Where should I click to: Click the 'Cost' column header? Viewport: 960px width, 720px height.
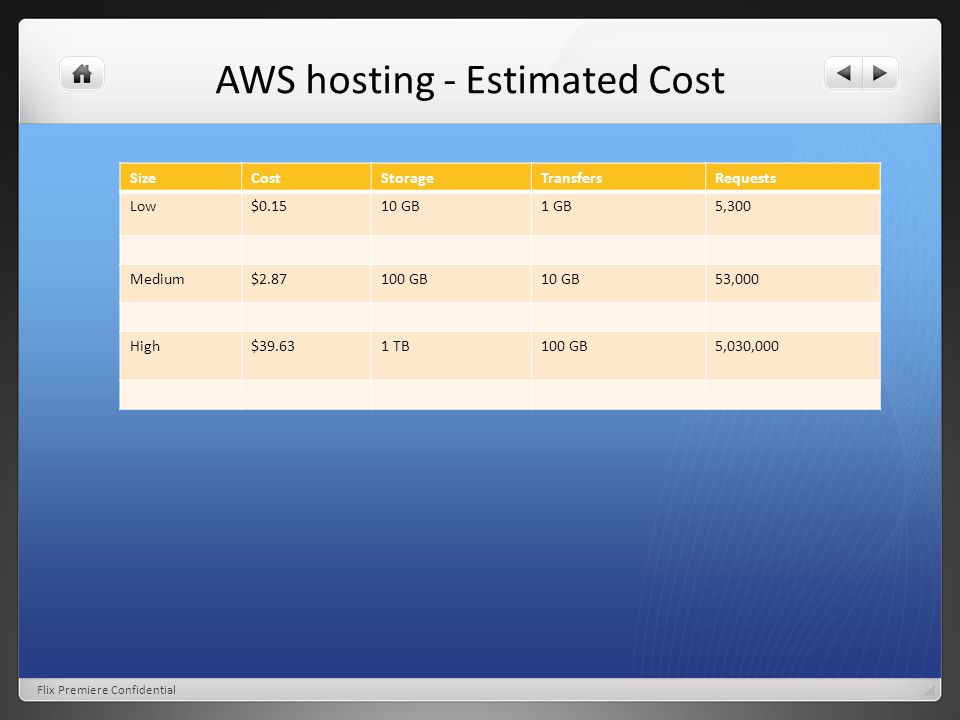306,178
